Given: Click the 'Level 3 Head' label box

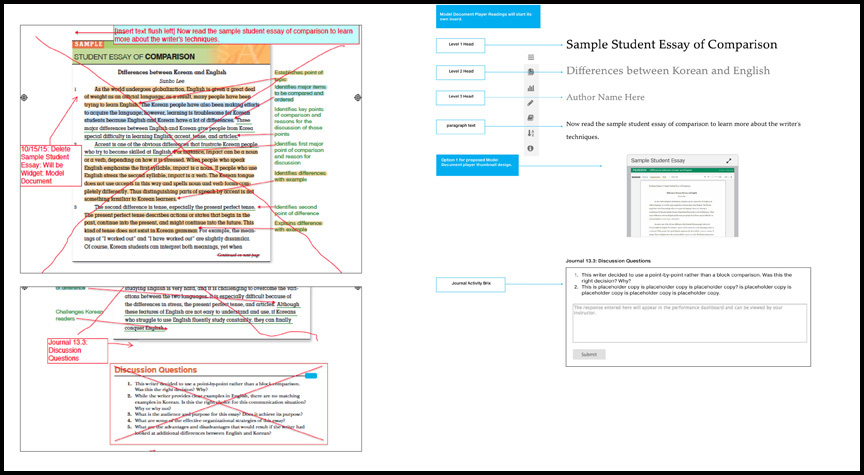Looking at the screenshot, I should click(461, 98).
